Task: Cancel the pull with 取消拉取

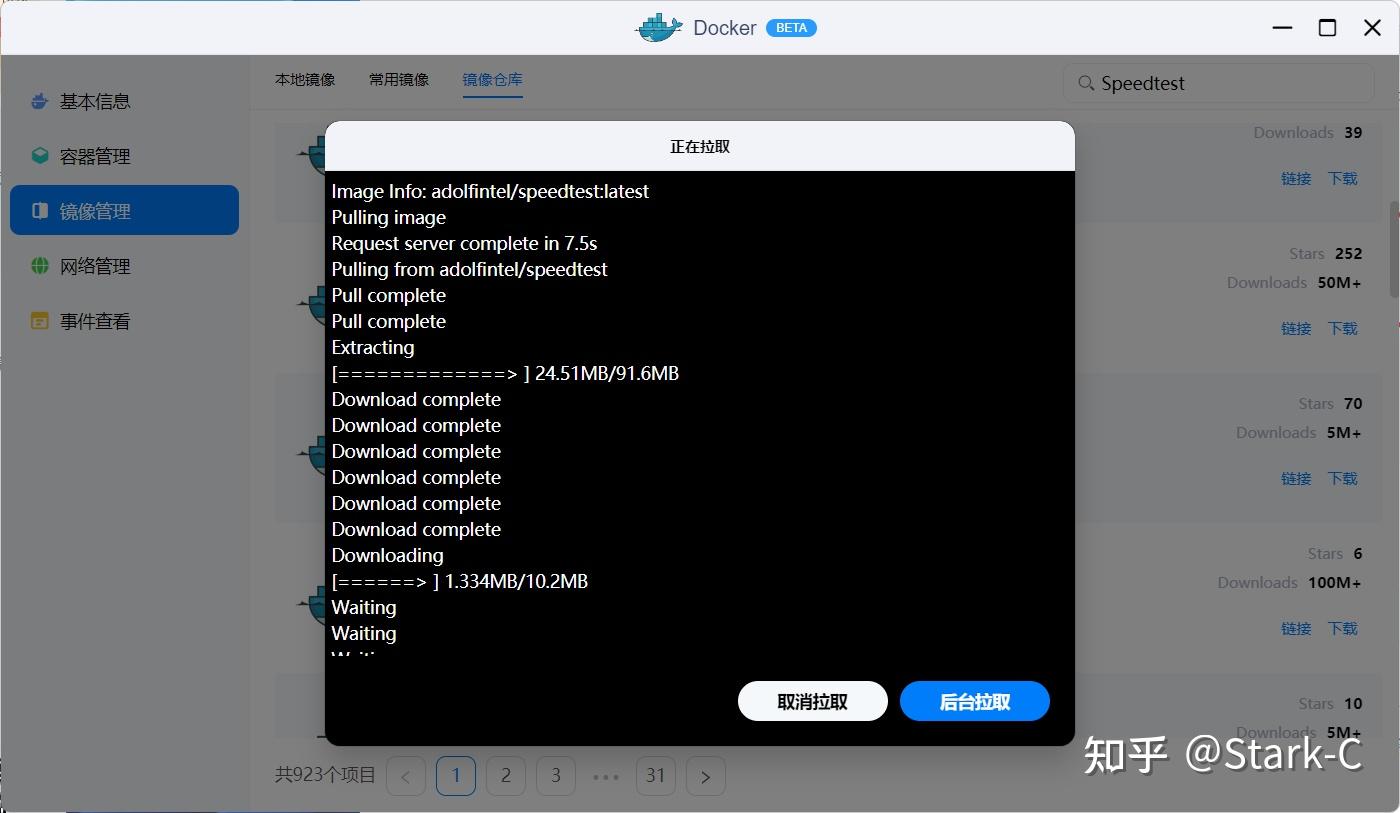Action: [812, 701]
